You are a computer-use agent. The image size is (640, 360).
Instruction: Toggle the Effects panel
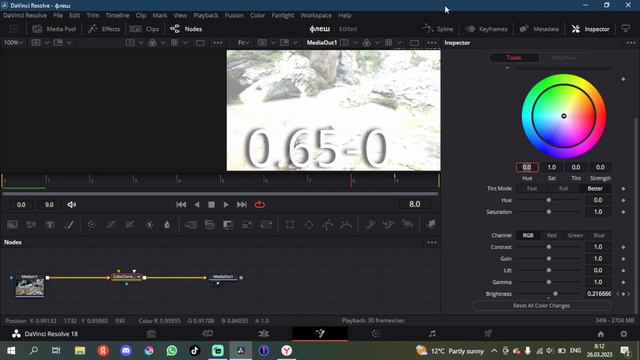pos(104,29)
